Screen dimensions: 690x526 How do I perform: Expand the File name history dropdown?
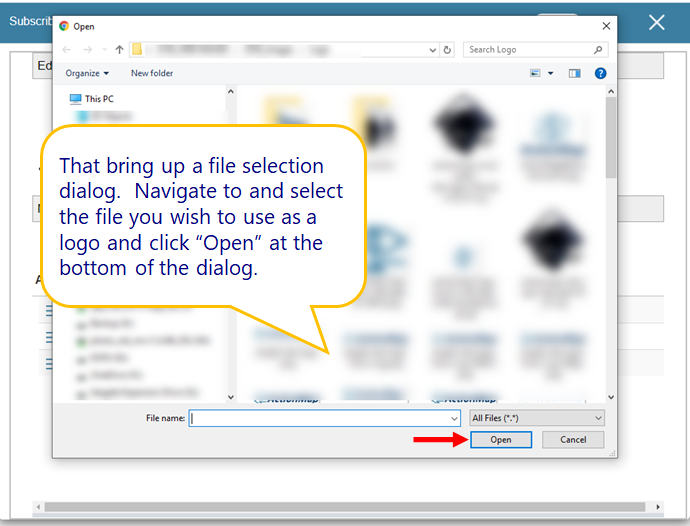[x=454, y=418]
